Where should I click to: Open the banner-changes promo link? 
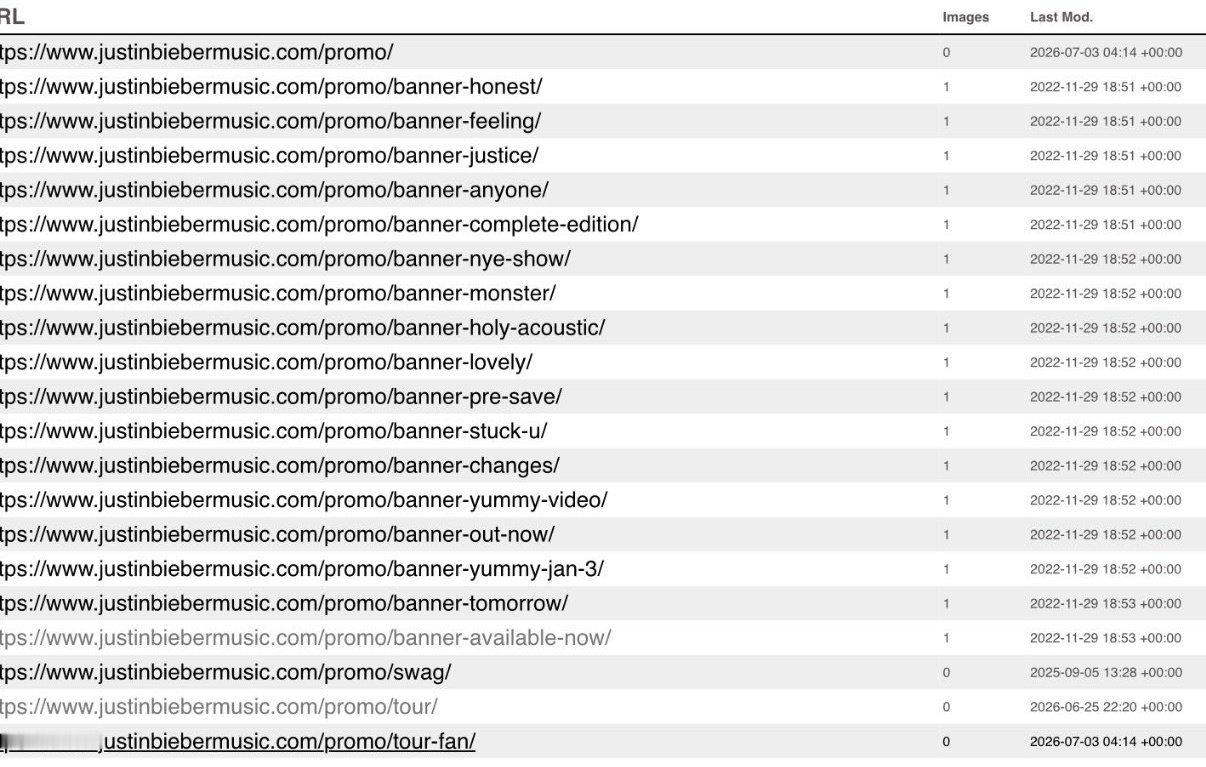[x=280, y=466]
